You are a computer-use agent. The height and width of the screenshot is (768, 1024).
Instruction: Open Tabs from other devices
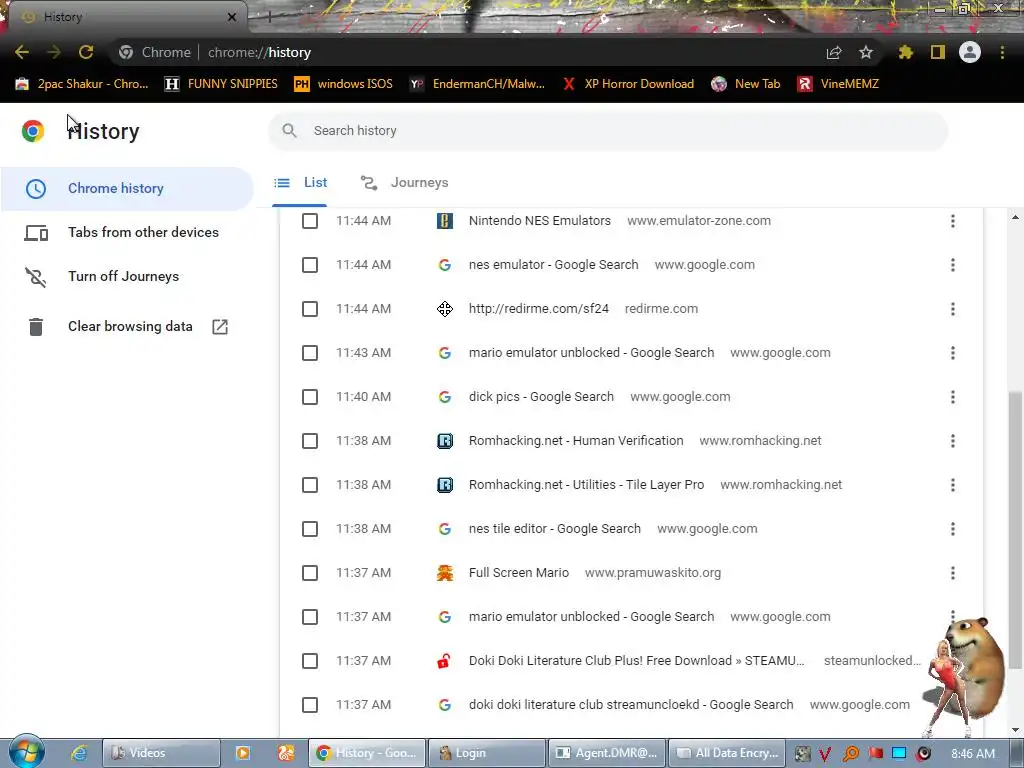pos(127,232)
